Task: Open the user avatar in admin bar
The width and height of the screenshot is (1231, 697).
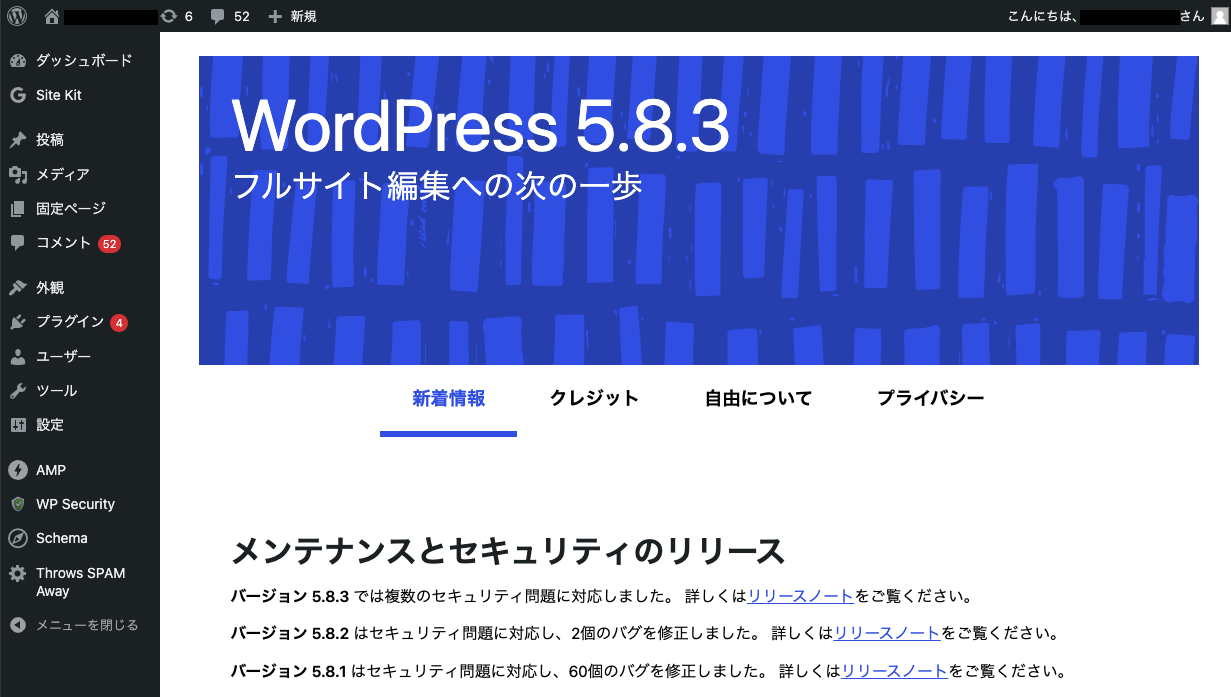Action: point(1218,16)
